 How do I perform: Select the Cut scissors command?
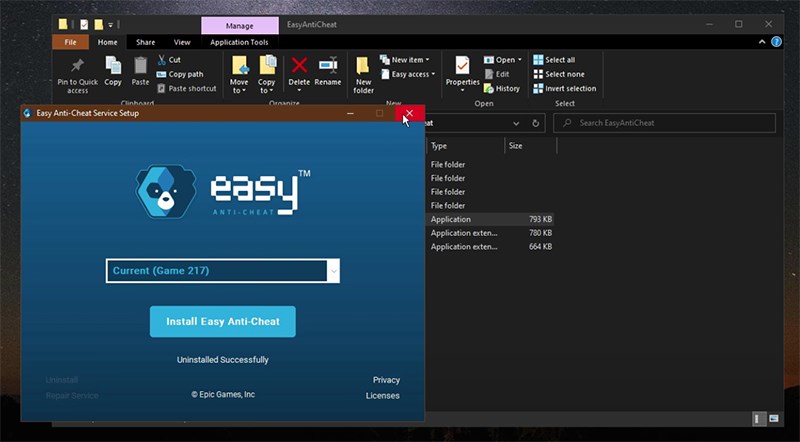169,60
